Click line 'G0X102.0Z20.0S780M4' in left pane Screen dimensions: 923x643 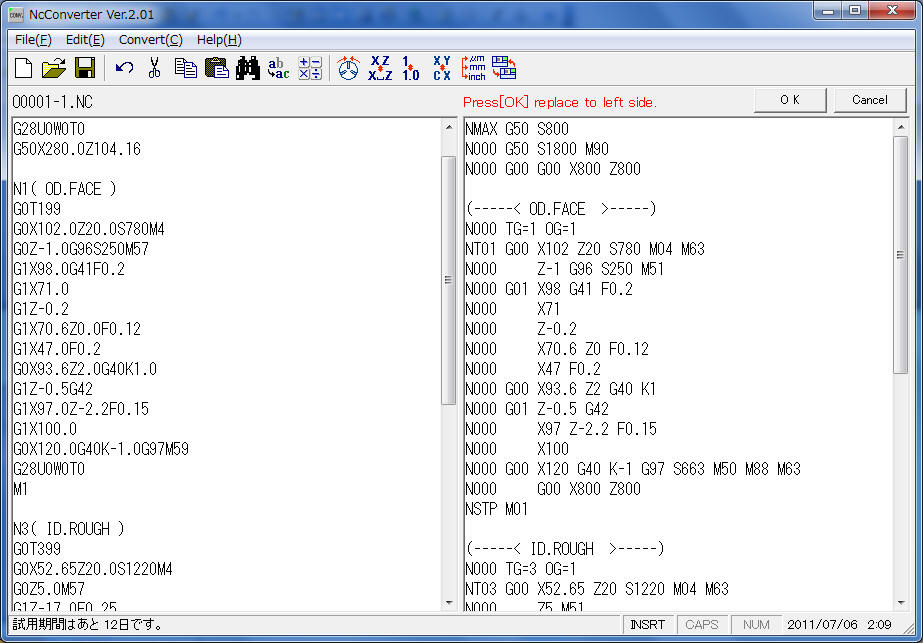89,229
